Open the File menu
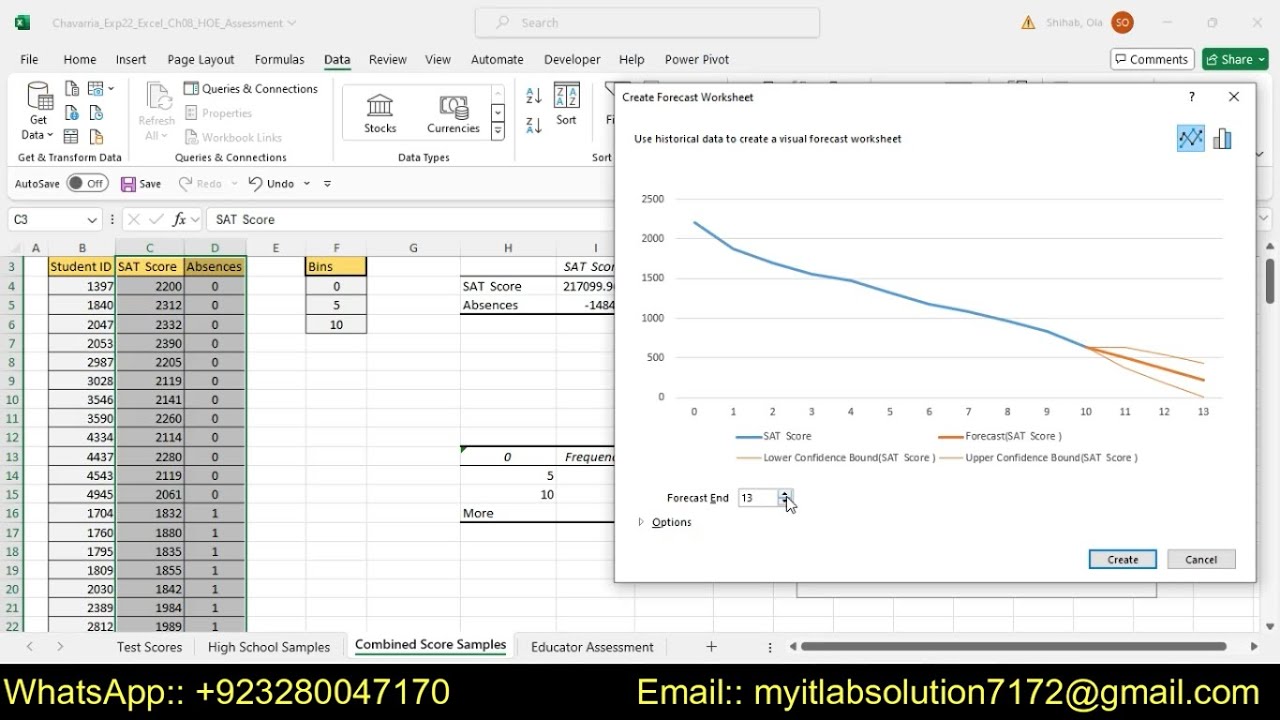This screenshot has height=720, width=1280. [x=29, y=60]
